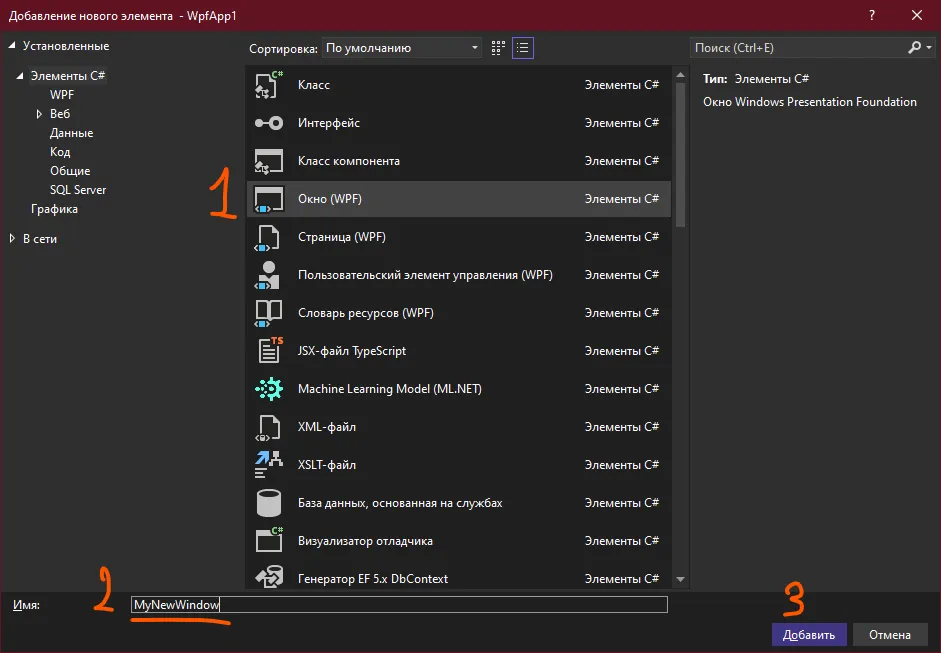The height and width of the screenshot is (653, 941).
Task: Select the XSLT-файл row text
Action: [x=327, y=465]
